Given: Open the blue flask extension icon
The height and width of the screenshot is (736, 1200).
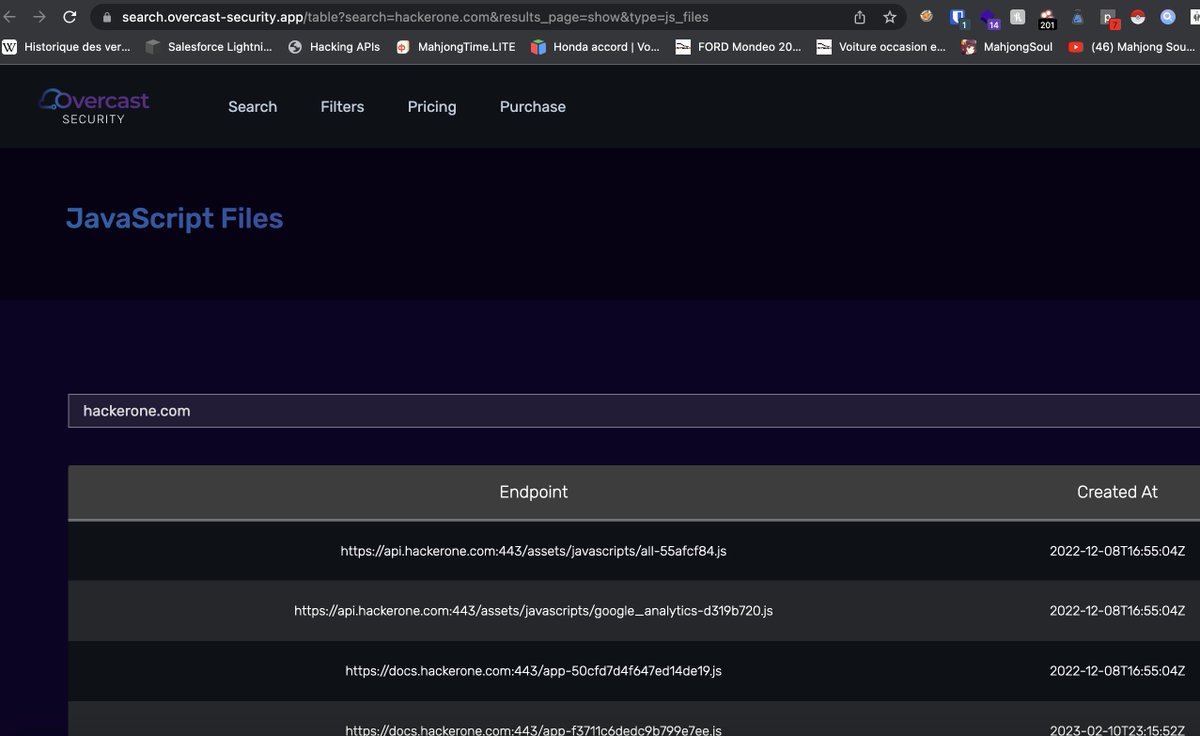Looking at the screenshot, I should (1078, 17).
